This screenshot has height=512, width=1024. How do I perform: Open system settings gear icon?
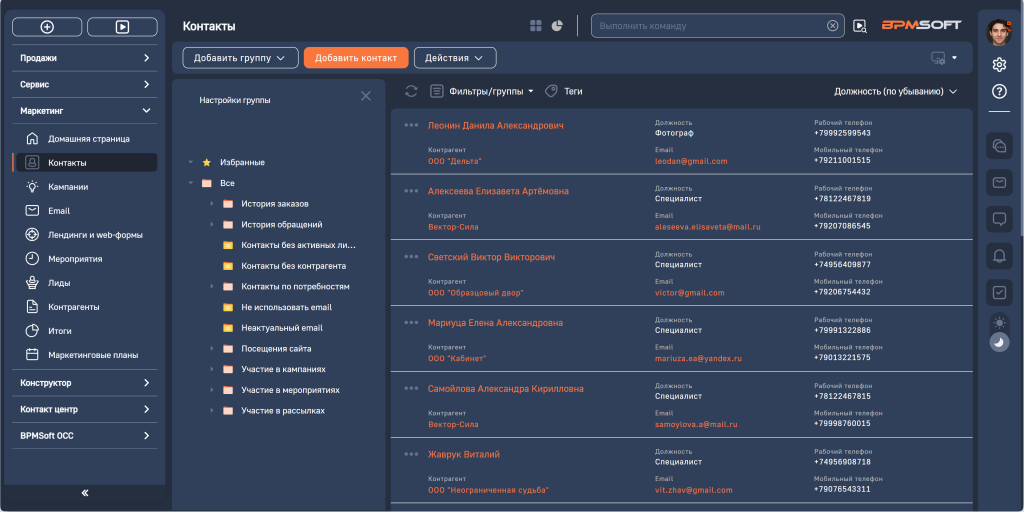pyautogui.click(x=998, y=65)
